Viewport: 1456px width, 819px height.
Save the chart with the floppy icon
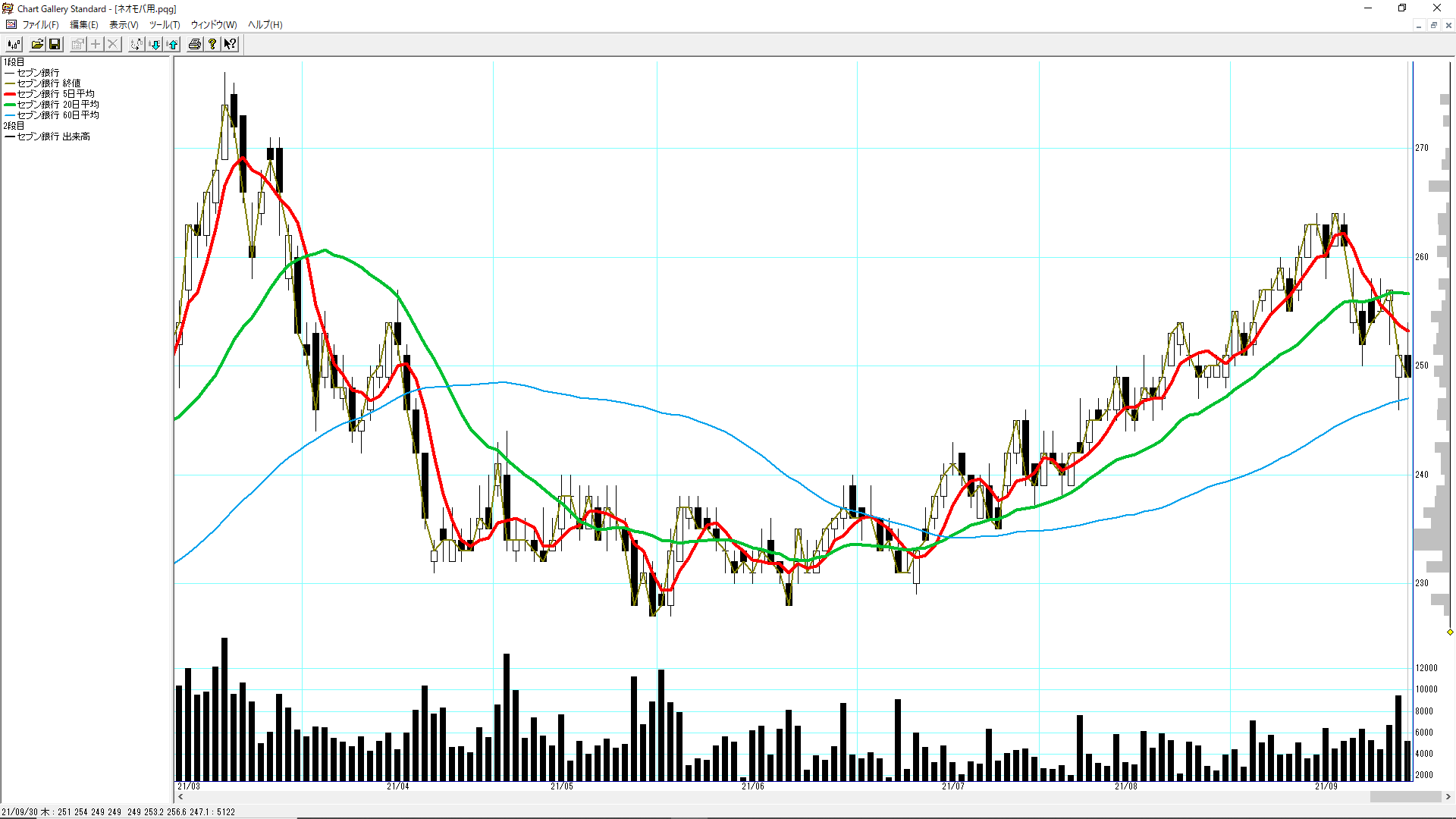[x=55, y=44]
